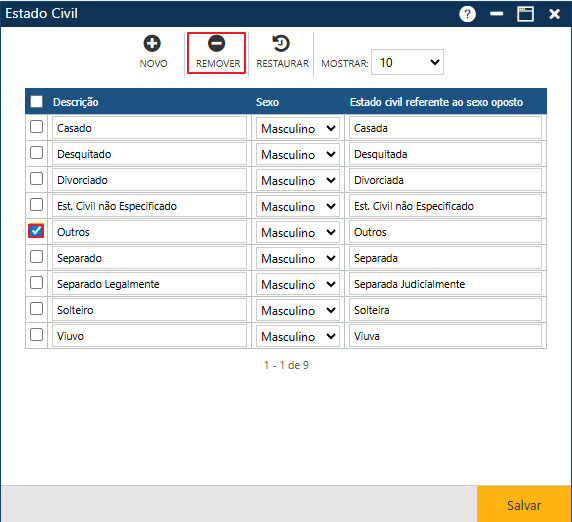Click the NOVO plus icon

[x=152, y=43]
